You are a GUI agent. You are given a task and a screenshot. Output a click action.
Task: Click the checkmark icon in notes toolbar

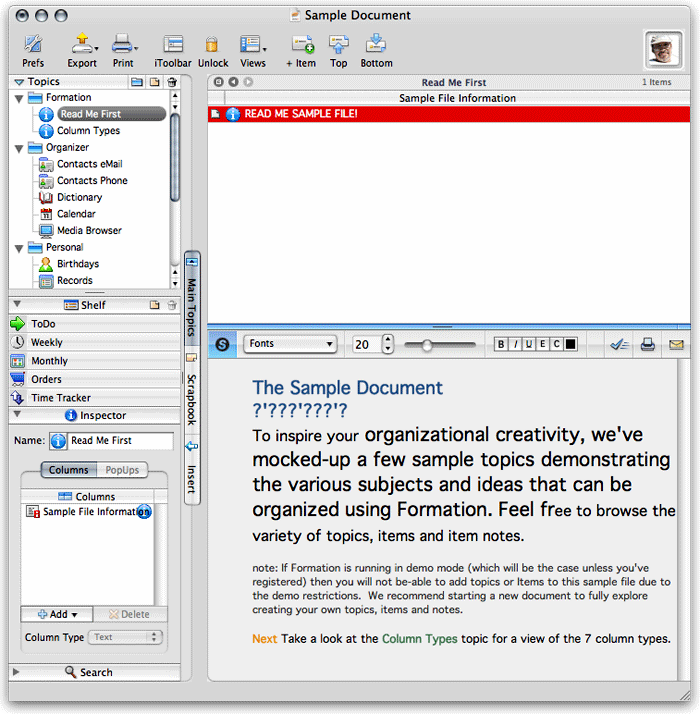coord(619,345)
